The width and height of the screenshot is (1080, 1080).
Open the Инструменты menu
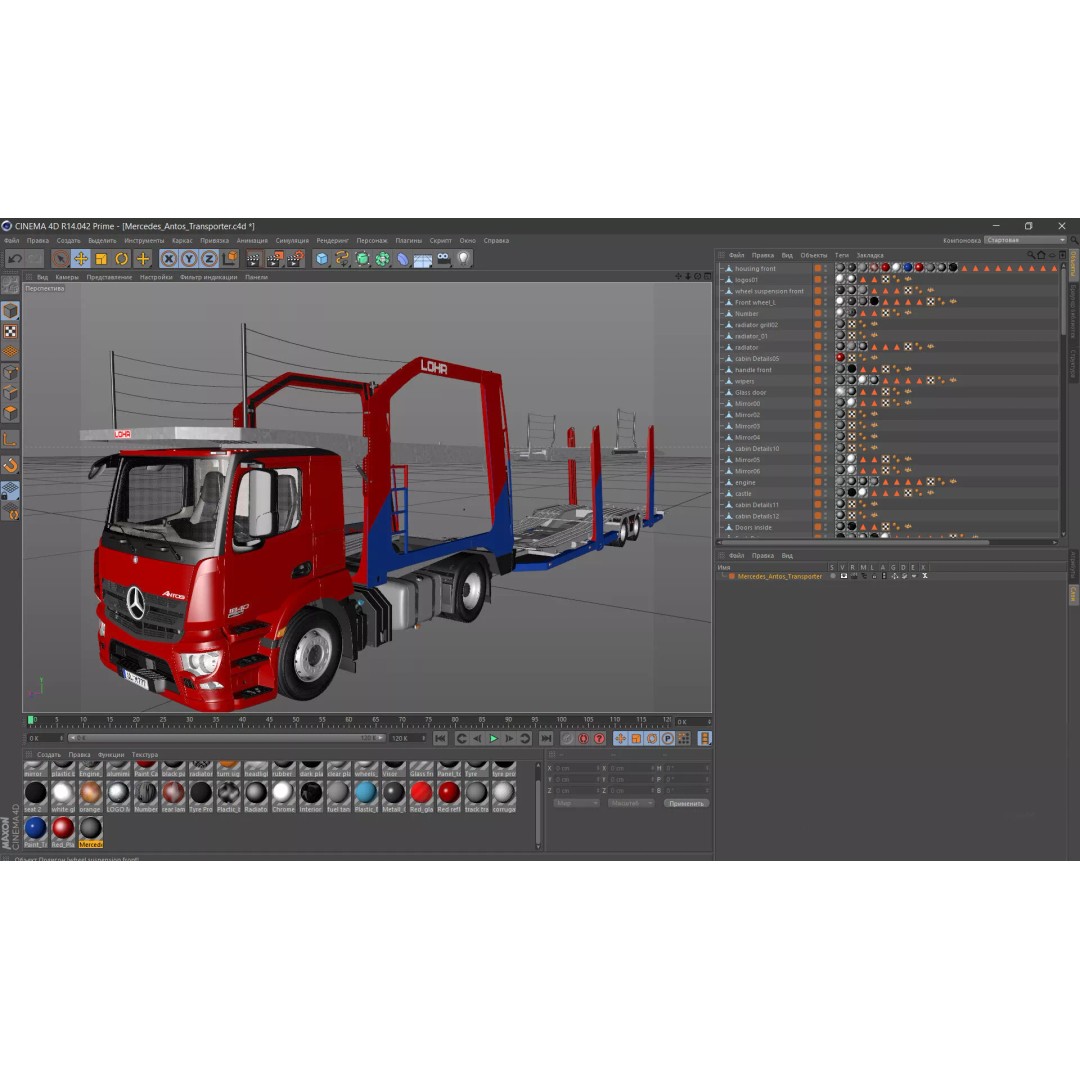coord(144,240)
